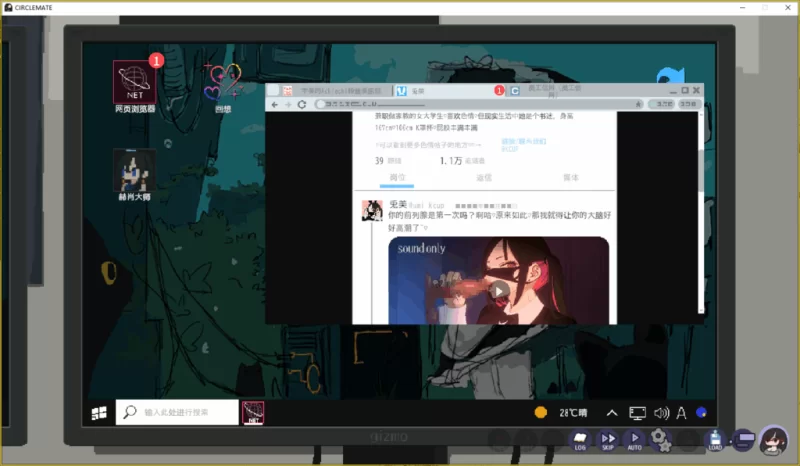This screenshot has width=800, height=466.
Task: Click the last pill button in the browser toolbar
Action: (688, 104)
